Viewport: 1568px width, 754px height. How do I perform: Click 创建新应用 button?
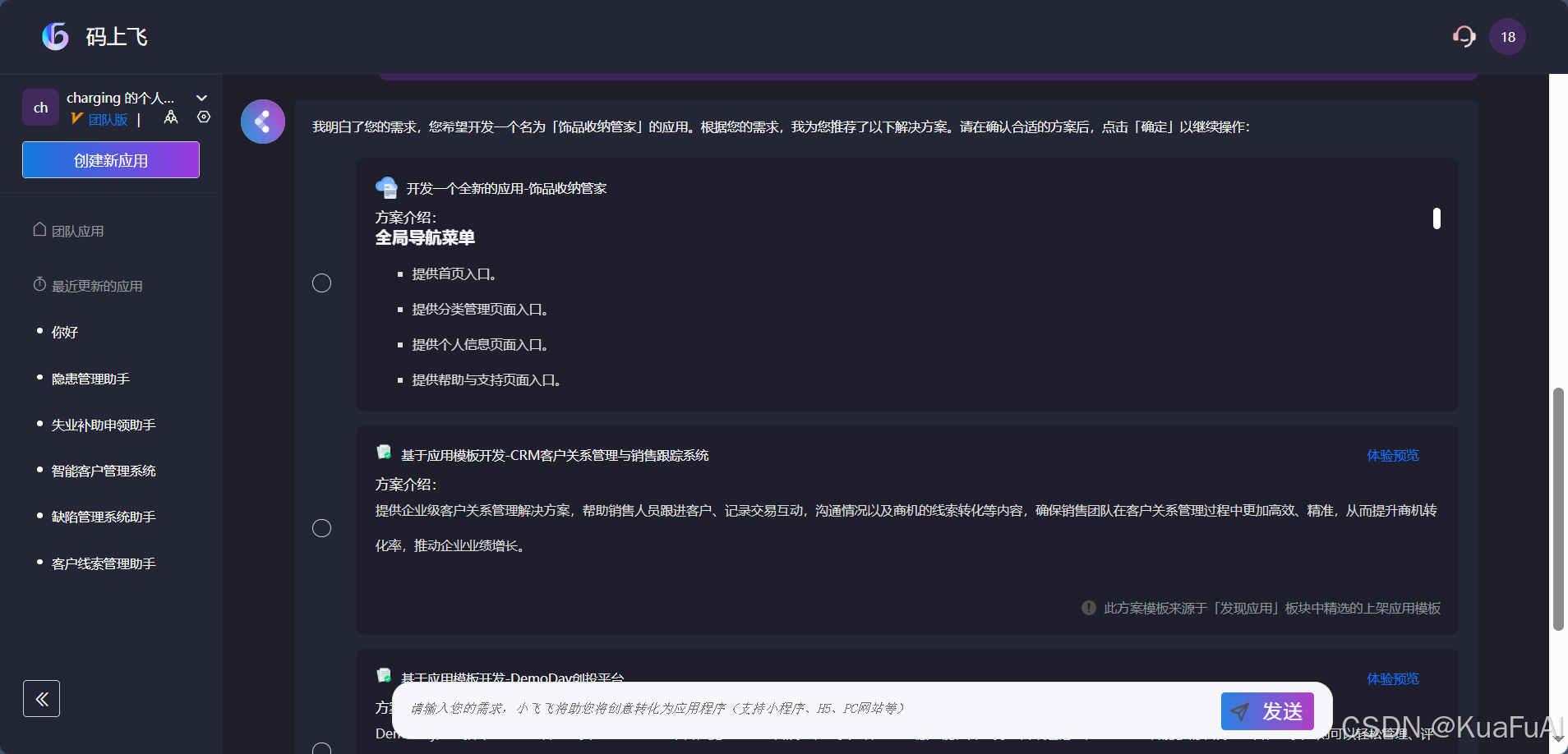coord(111,159)
